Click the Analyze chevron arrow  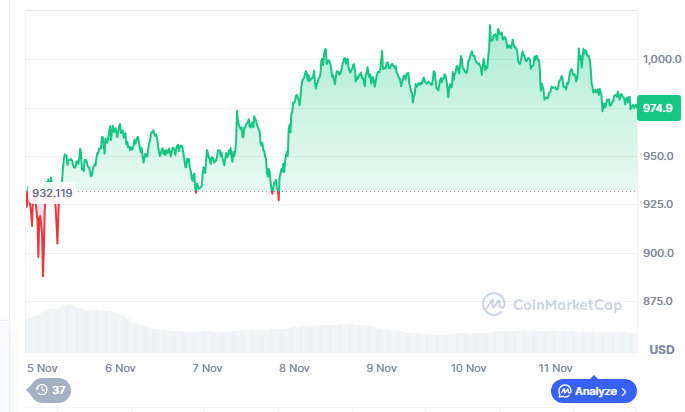tap(624, 391)
